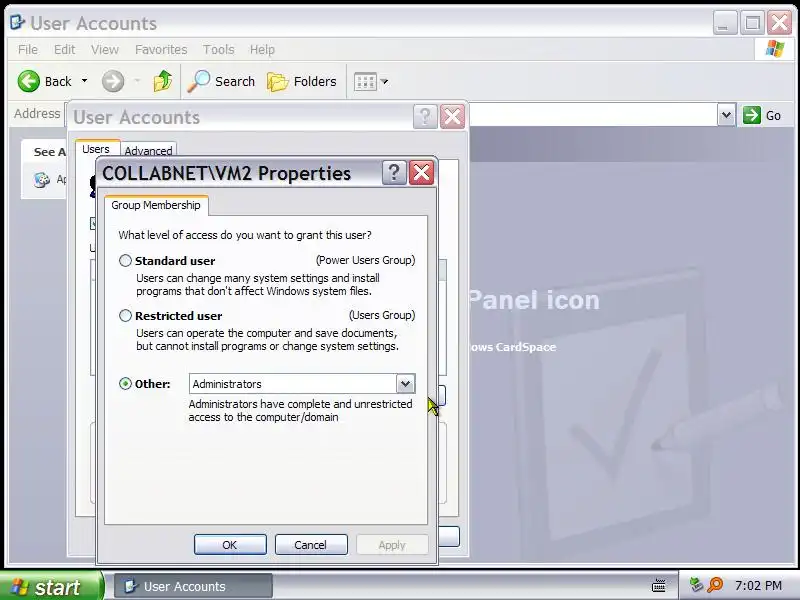This screenshot has width=800, height=600.
Task: Click the network tray icon
Action: [696, 584]
